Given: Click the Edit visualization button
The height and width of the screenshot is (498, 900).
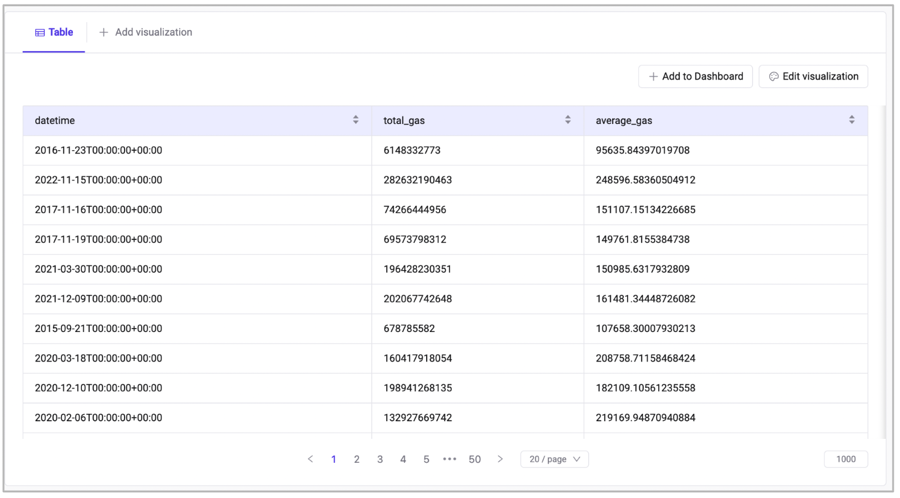Looking at the screenshot, I should pyautogui.click(x=813, y=76).
